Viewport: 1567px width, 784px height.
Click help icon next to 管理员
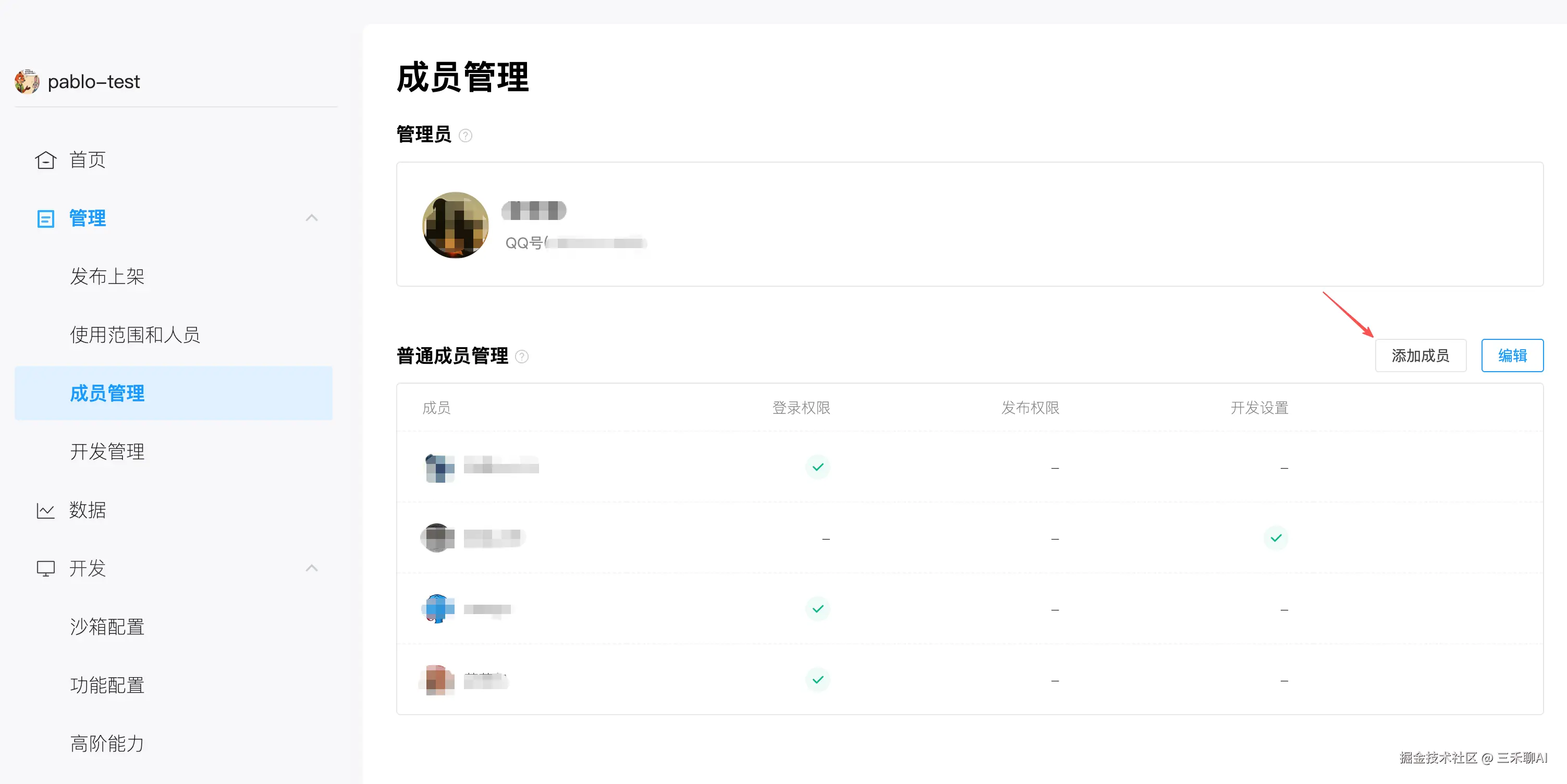466,136
